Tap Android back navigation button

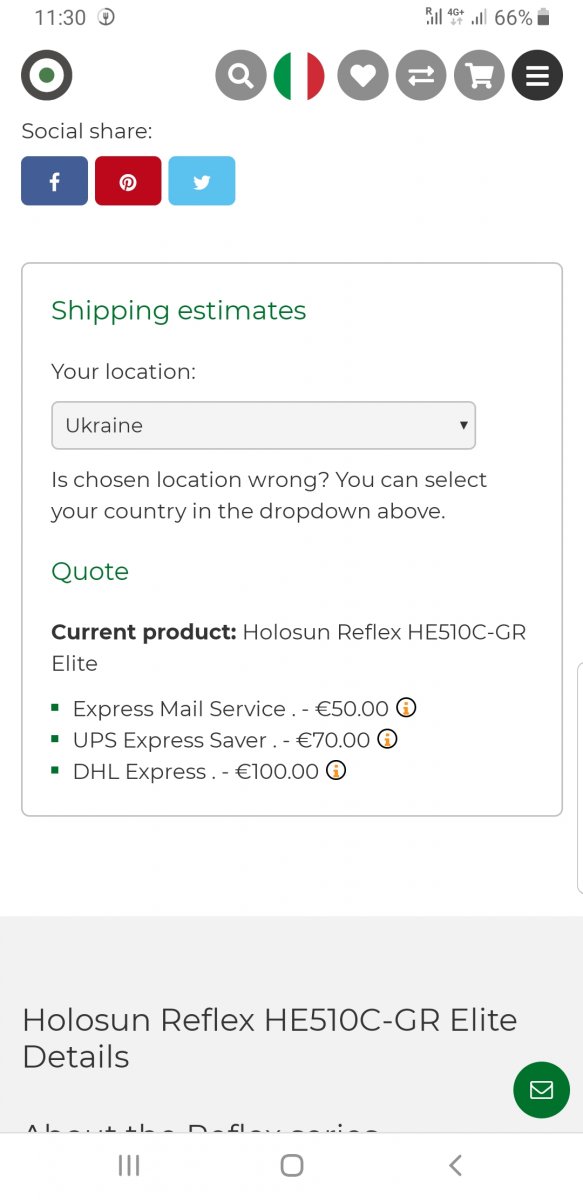(x=455, y=1165)
